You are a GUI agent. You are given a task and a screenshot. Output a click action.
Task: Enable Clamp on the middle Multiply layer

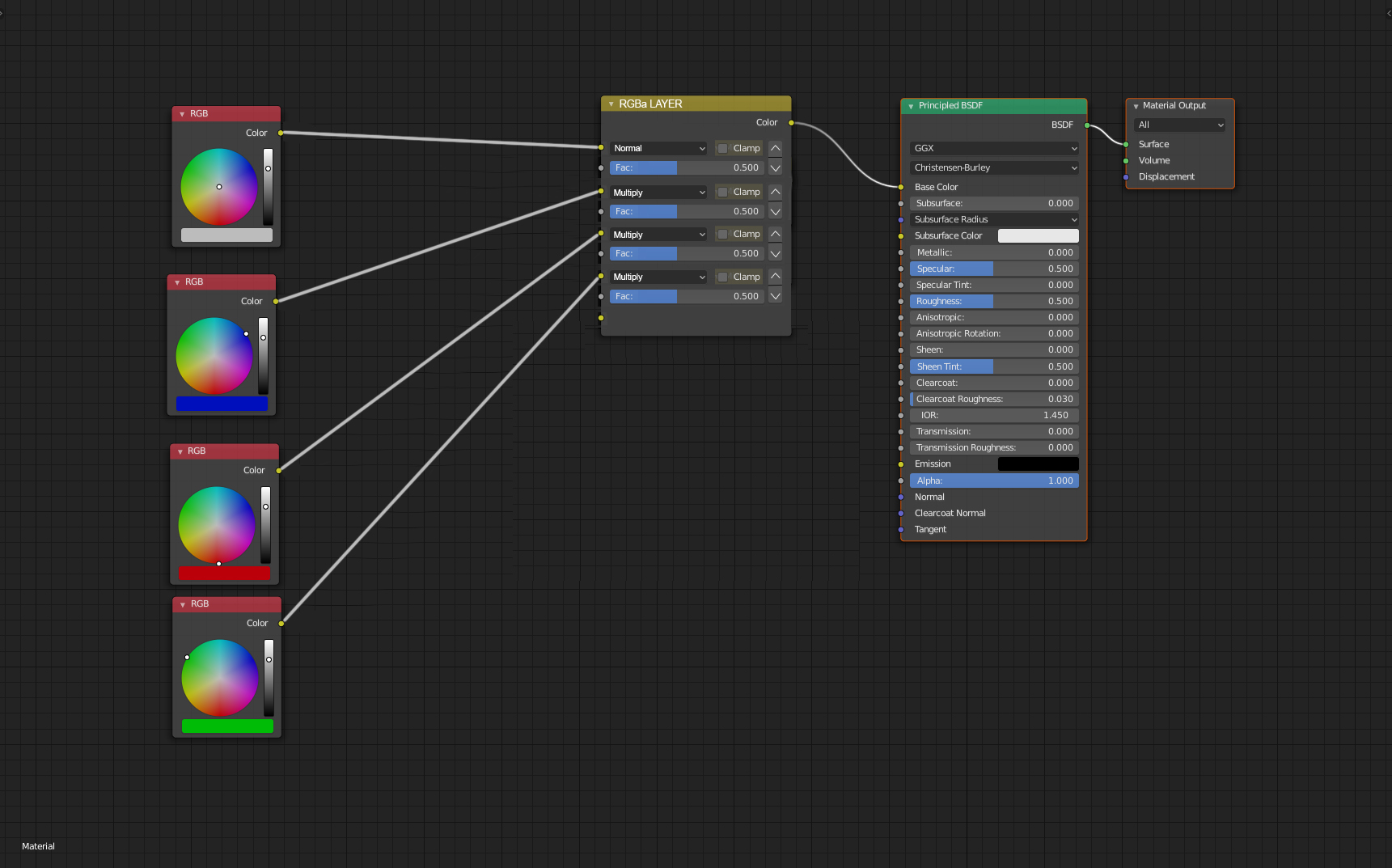723,235
